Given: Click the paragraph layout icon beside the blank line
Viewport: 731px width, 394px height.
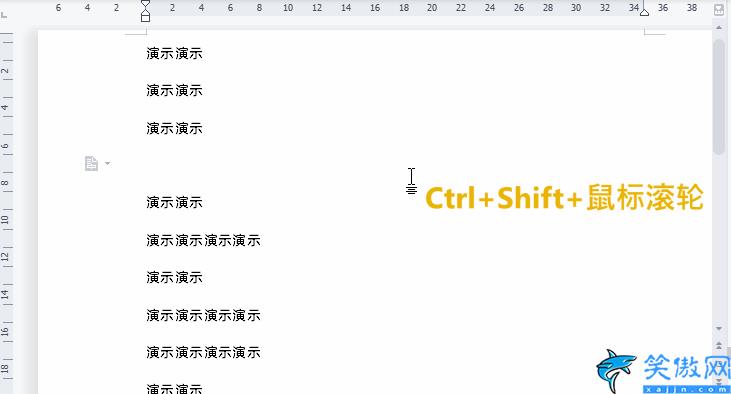Looking at the screenshot, I should [91, 163].
